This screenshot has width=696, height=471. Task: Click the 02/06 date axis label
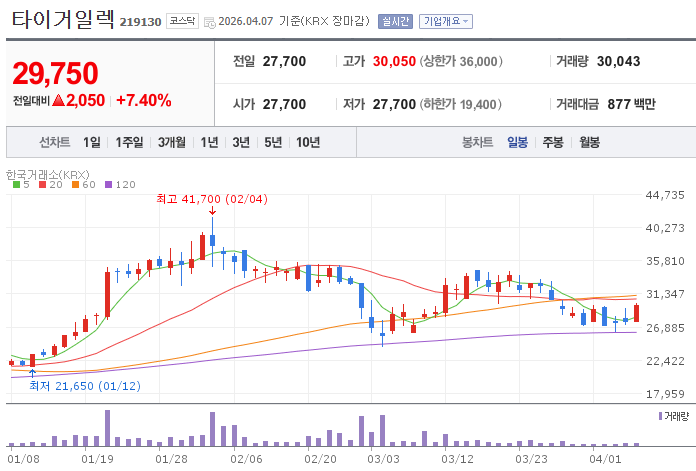point(246,459)
